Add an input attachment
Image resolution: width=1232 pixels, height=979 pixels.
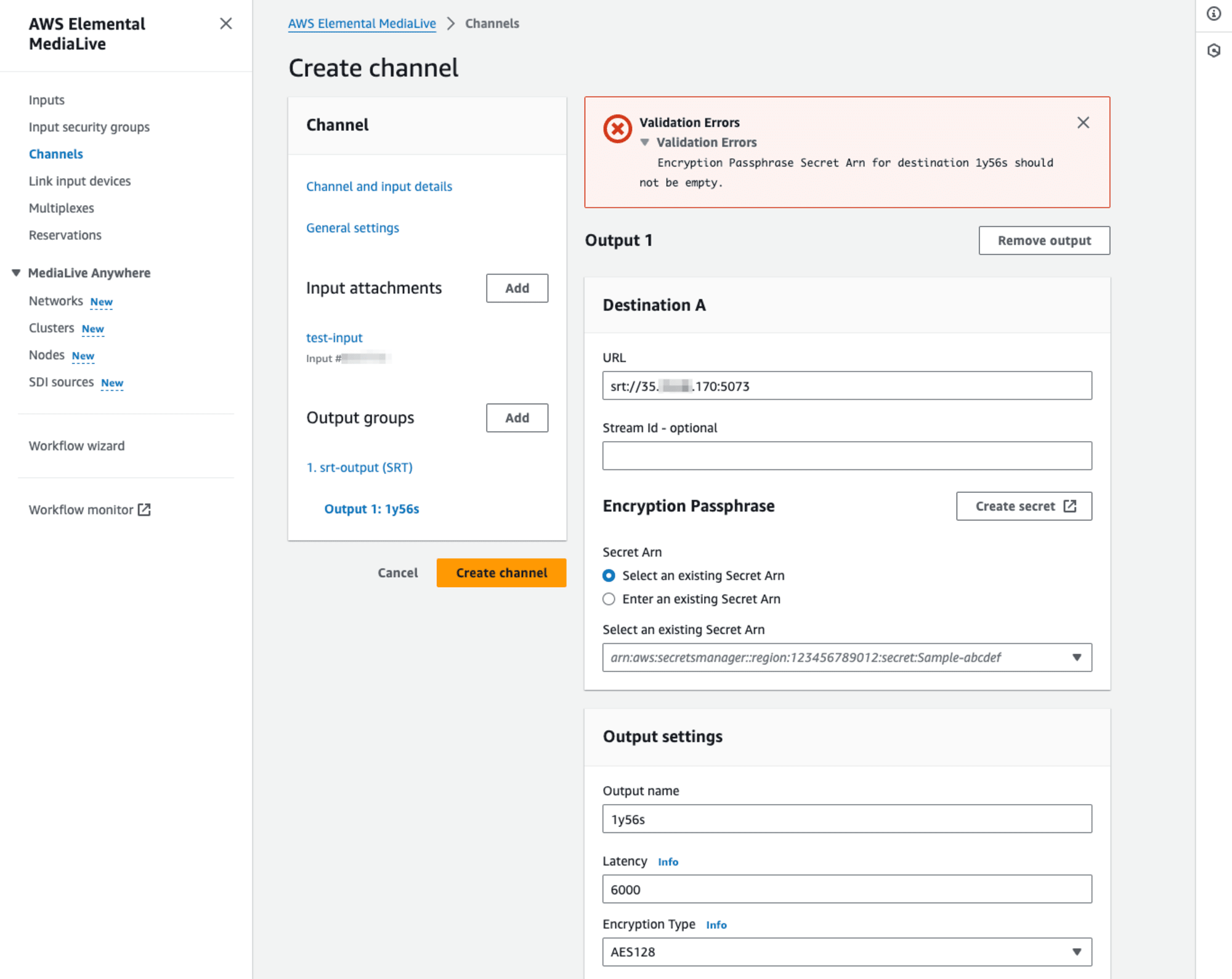517,288
